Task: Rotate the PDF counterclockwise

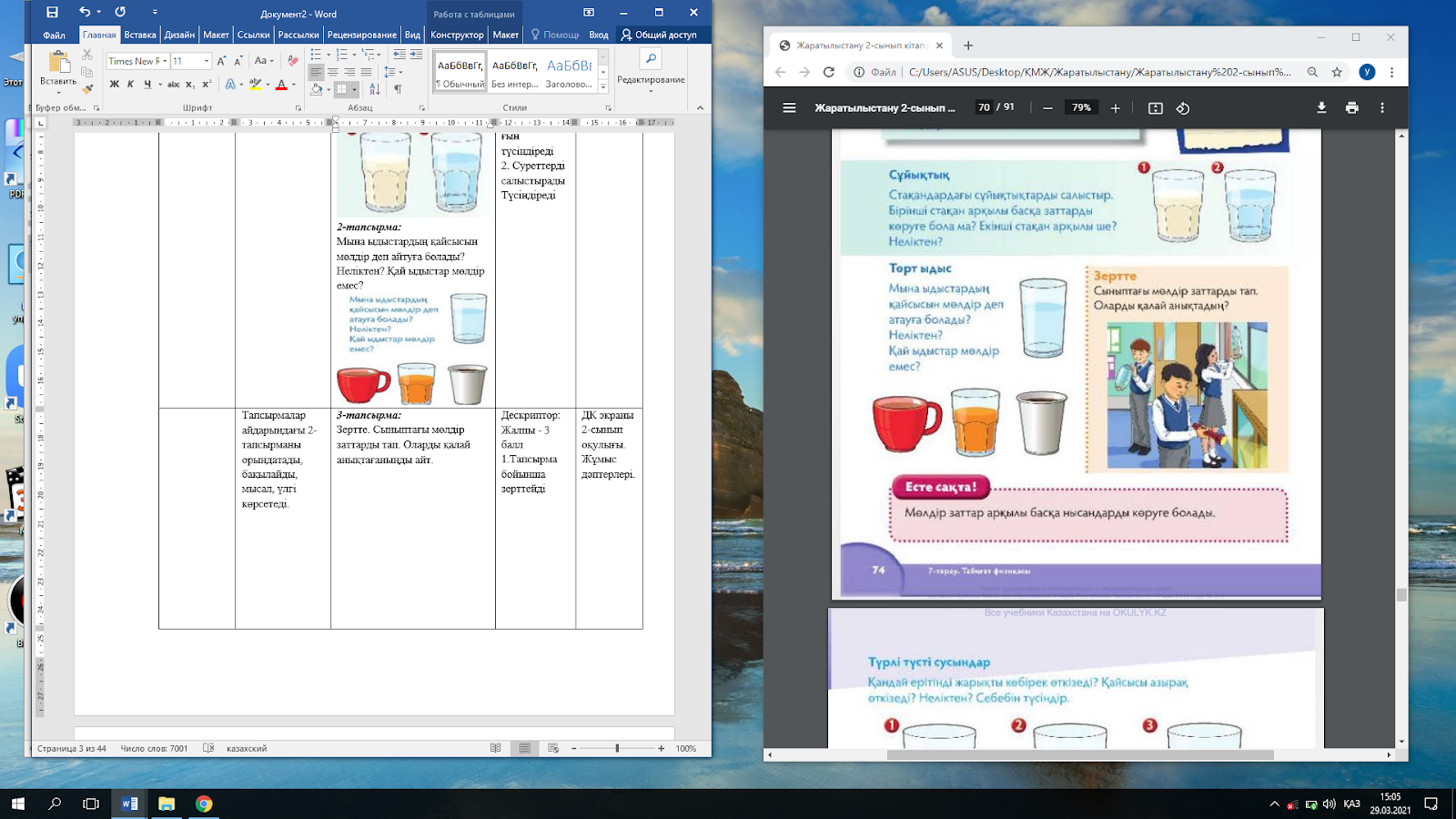Action: tap(1182, 108)
